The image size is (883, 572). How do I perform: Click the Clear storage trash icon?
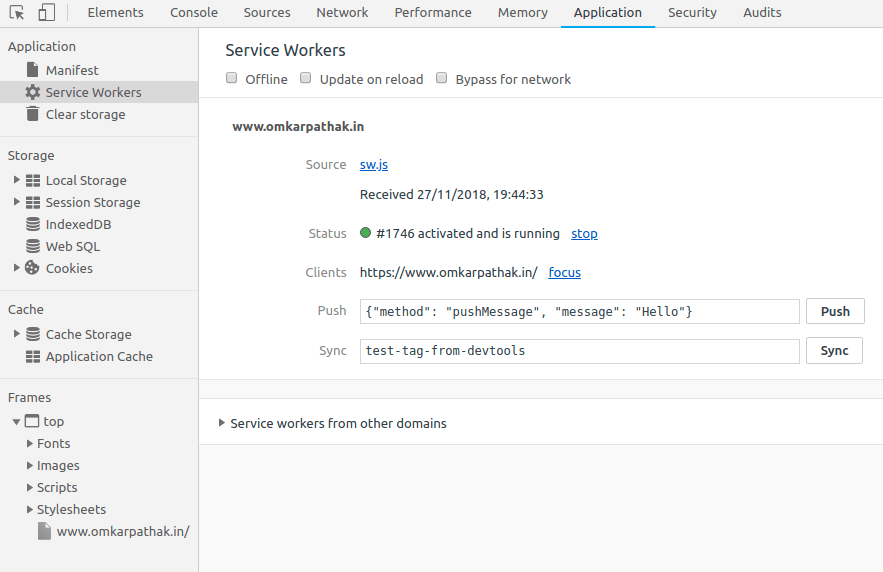pyautogui.click(x=32, y=114)
